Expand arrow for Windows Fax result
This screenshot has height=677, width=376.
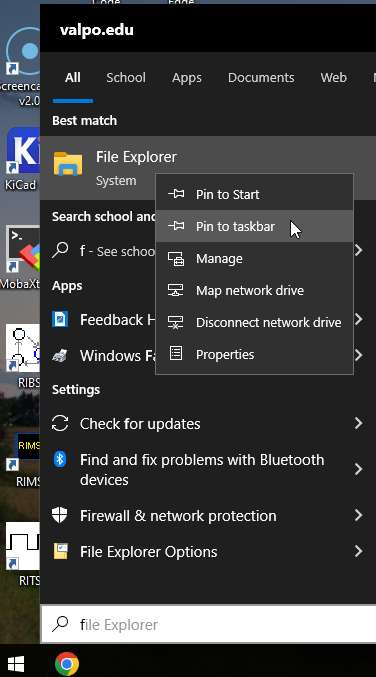click(x=358, y=355)
